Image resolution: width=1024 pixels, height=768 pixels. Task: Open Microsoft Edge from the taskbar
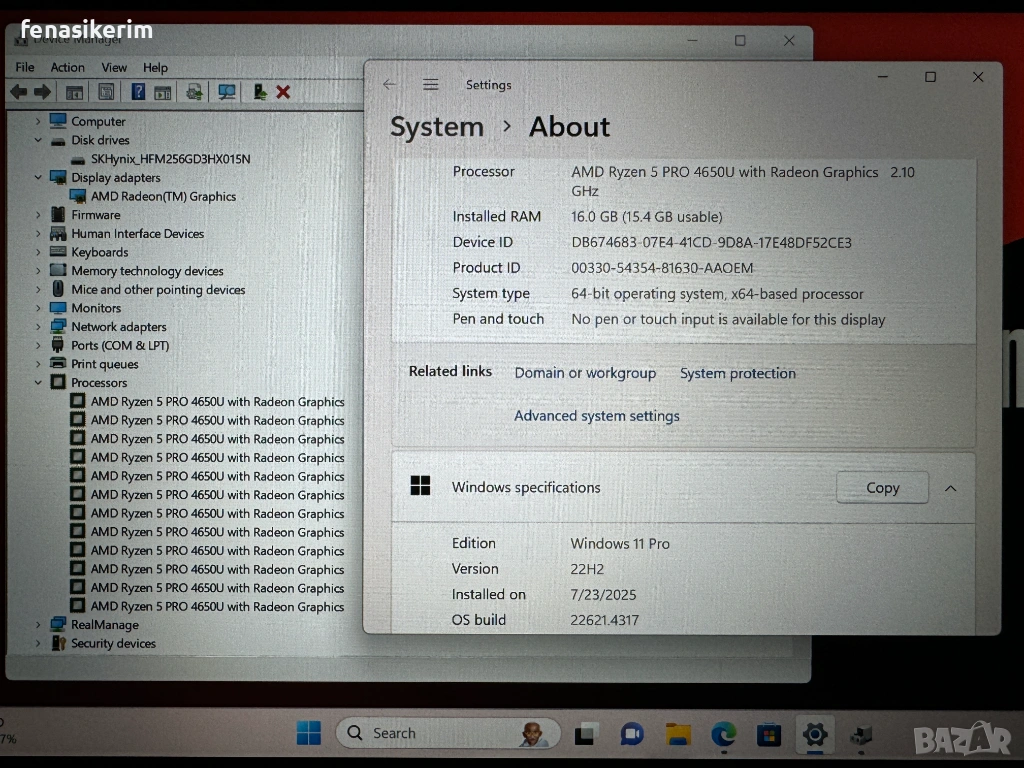723,735
